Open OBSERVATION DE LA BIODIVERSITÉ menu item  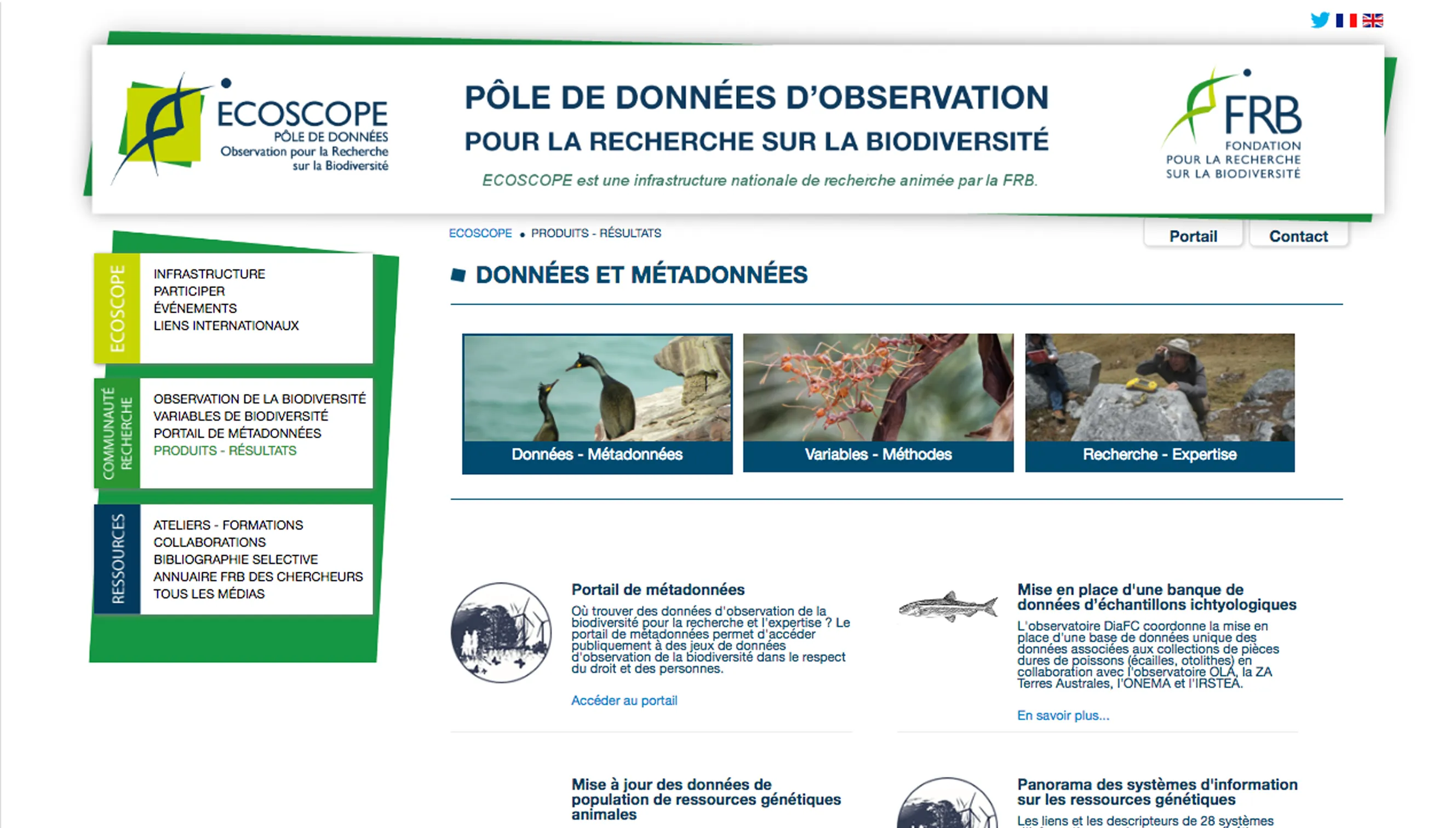pos(260,399)
